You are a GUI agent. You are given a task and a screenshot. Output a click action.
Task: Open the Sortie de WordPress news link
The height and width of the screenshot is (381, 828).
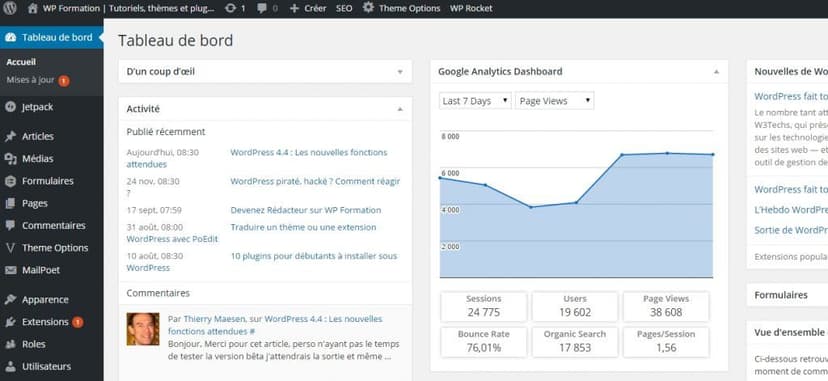[x=791, y=230]
